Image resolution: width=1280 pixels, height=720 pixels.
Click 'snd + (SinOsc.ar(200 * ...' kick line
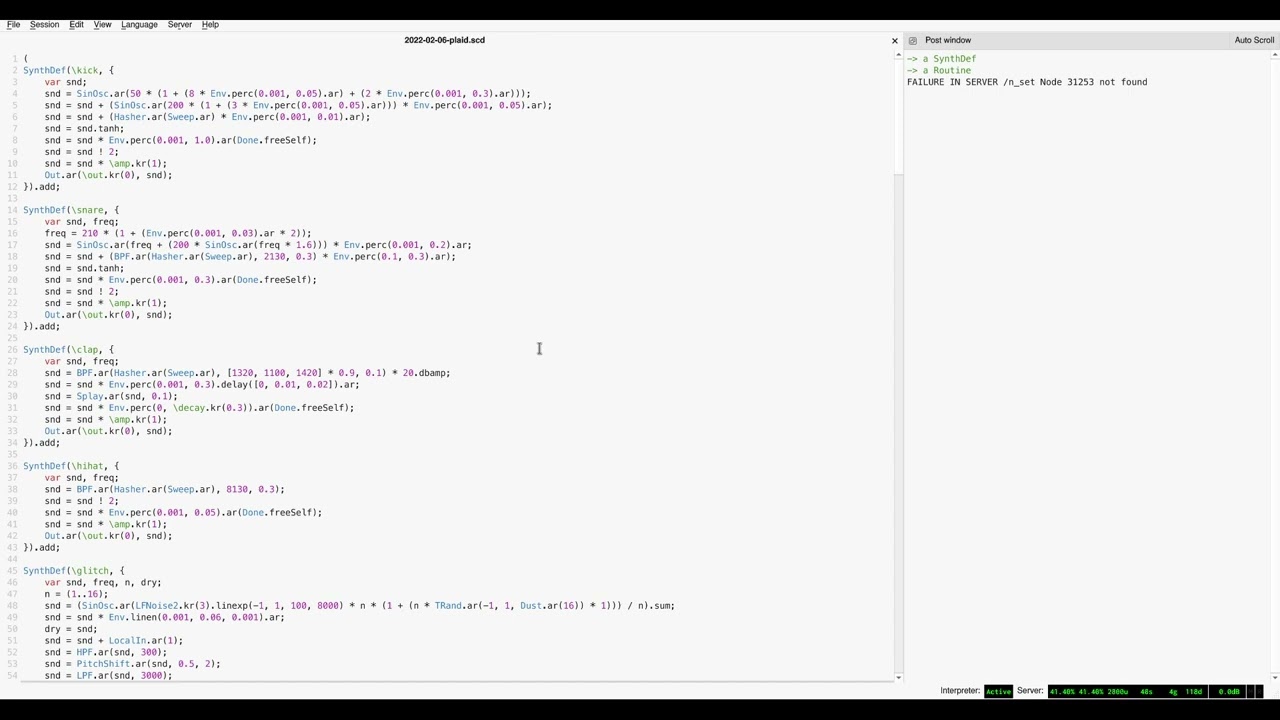point(298,105)
